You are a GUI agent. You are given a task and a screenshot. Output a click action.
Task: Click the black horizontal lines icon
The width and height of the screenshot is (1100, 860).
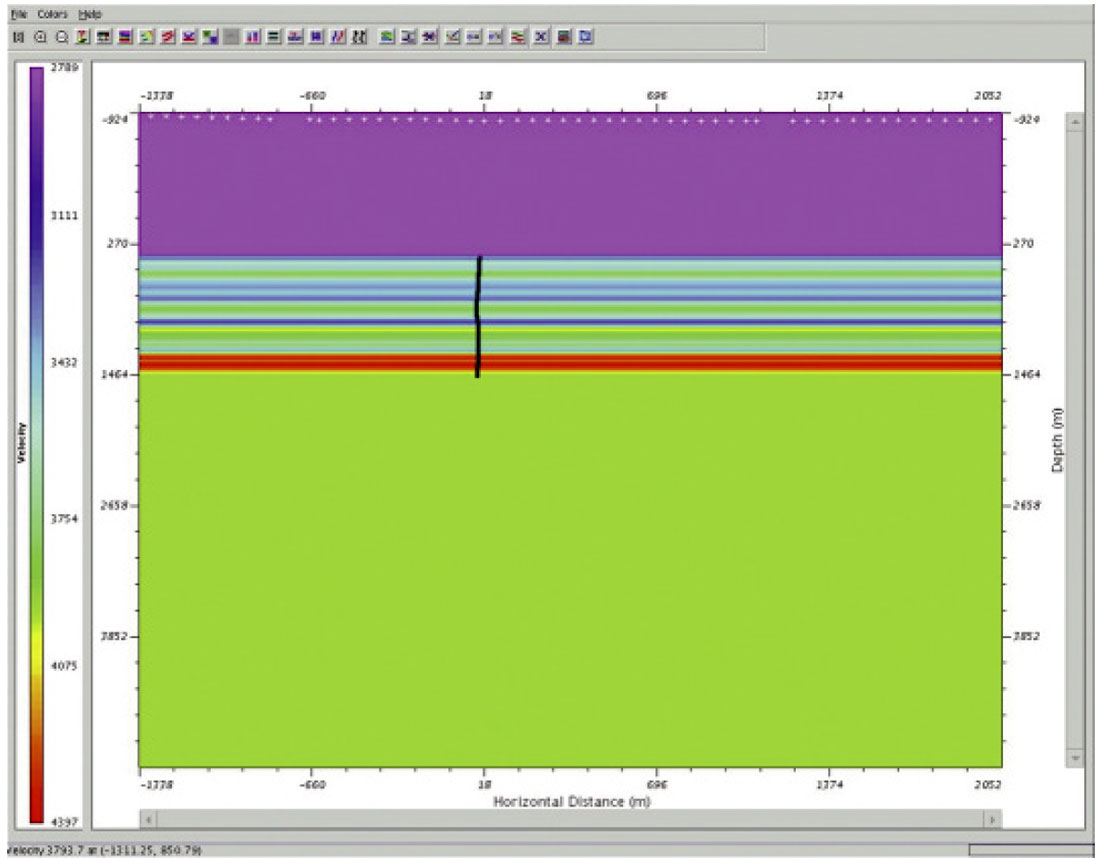click(274, 36)
